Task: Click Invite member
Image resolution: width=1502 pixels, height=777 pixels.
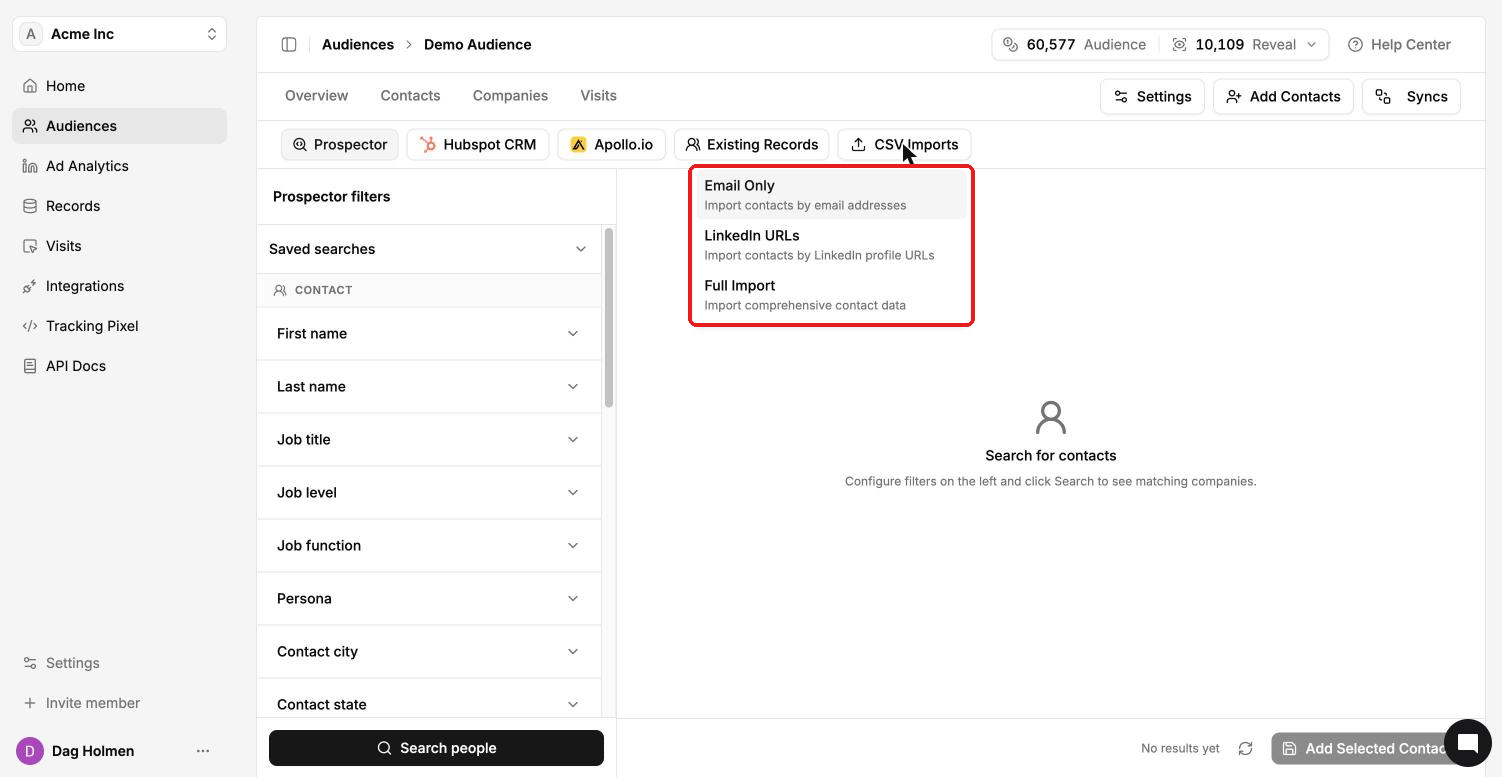Action: (119, 703)
